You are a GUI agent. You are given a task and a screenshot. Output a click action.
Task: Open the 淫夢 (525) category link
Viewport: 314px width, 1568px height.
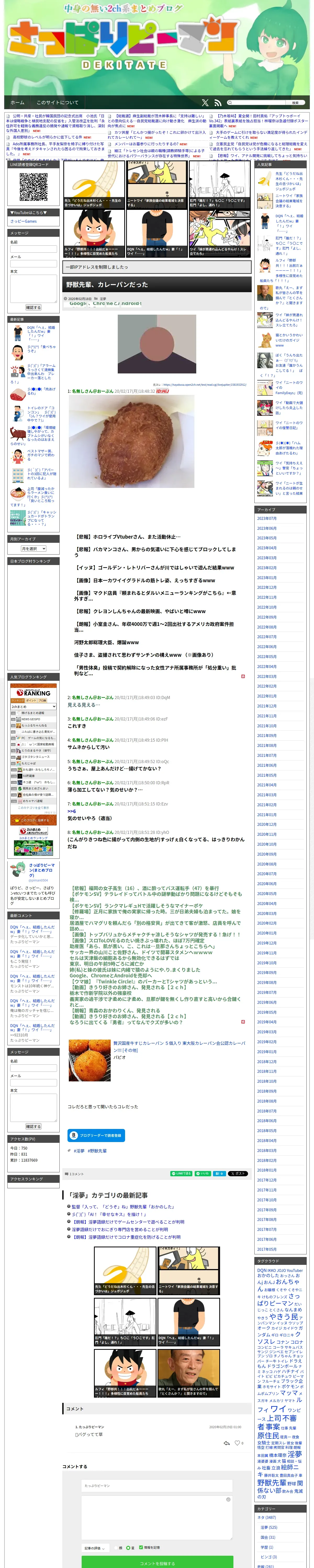tap(269, 1527)
